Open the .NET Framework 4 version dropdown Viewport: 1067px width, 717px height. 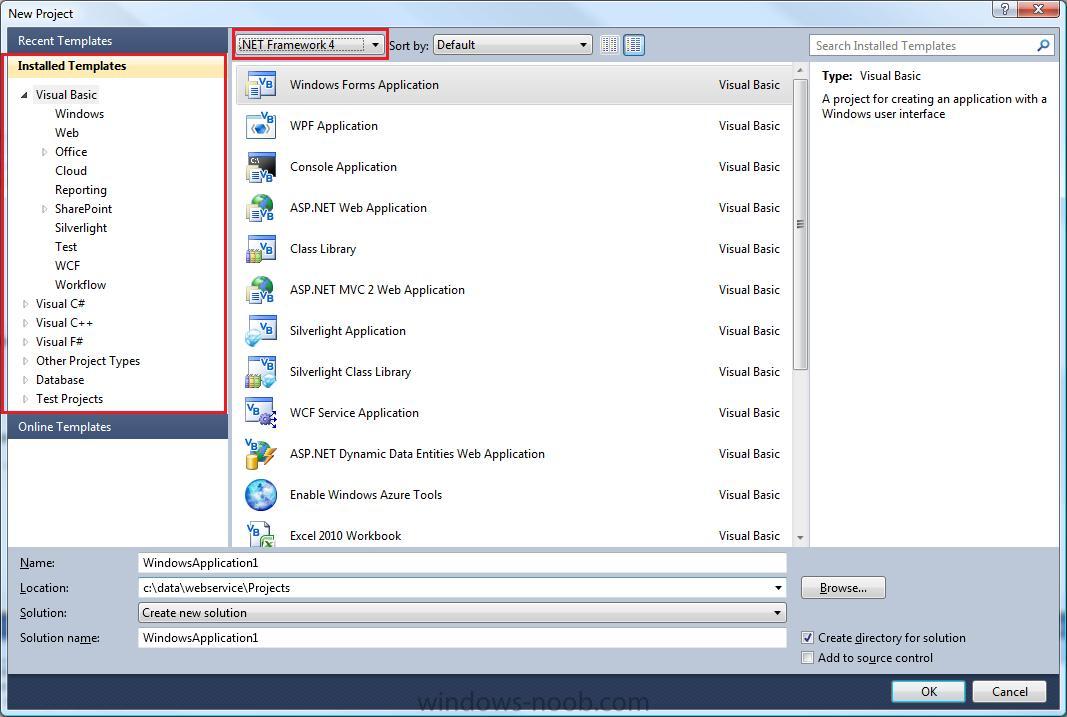click(310, 45)
